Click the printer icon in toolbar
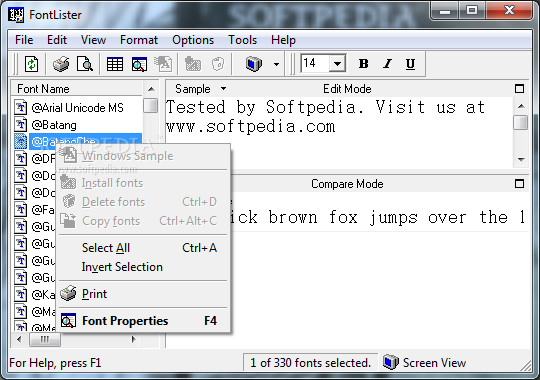The width and height of the screenshot is (540, 380). [61, 64]
